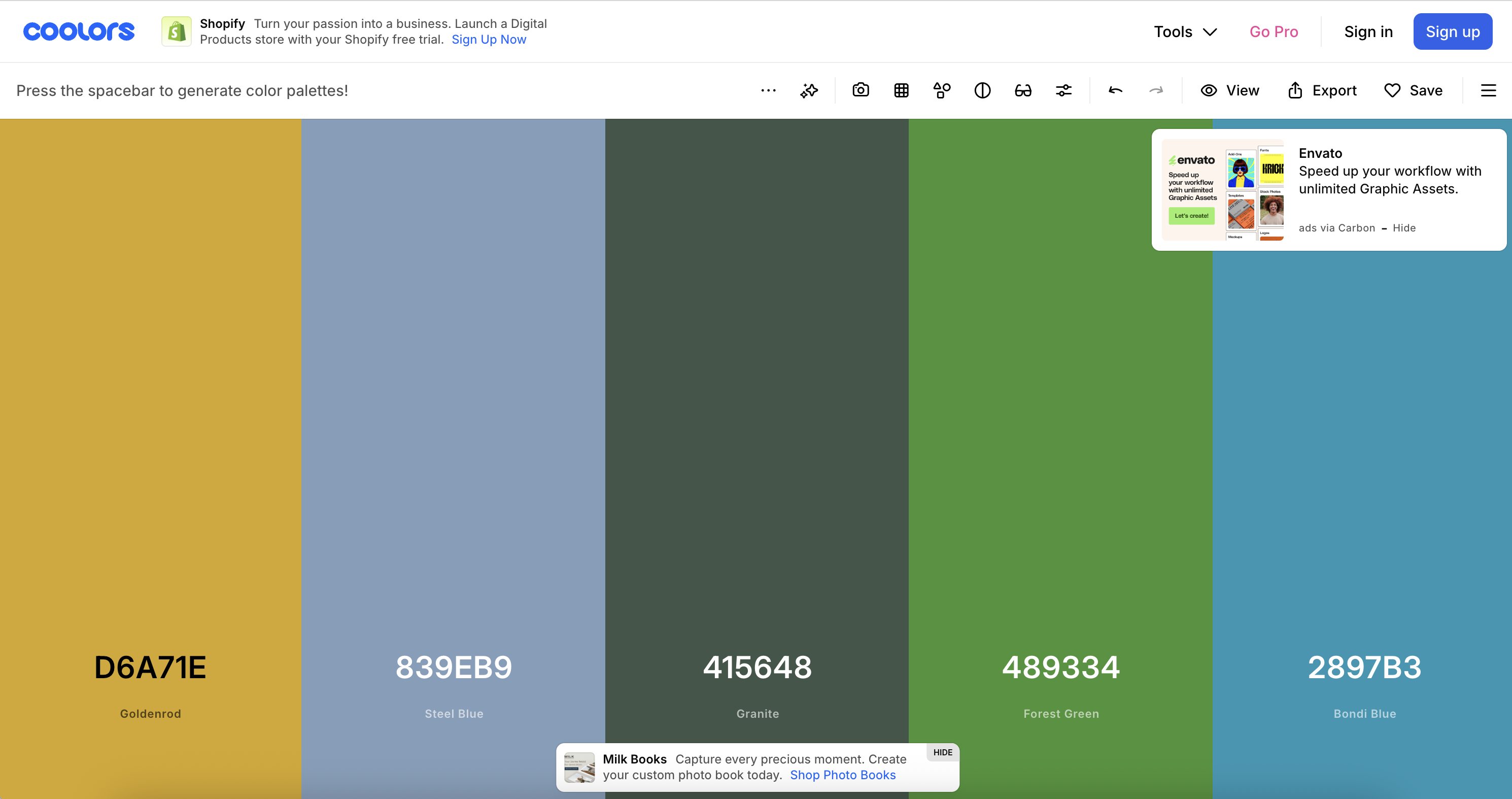Open the contrast checker half-circle icon
Image resolution: width=1512 pixels, height=799 pixels.
pyautogui.click(x=982, y=90)
